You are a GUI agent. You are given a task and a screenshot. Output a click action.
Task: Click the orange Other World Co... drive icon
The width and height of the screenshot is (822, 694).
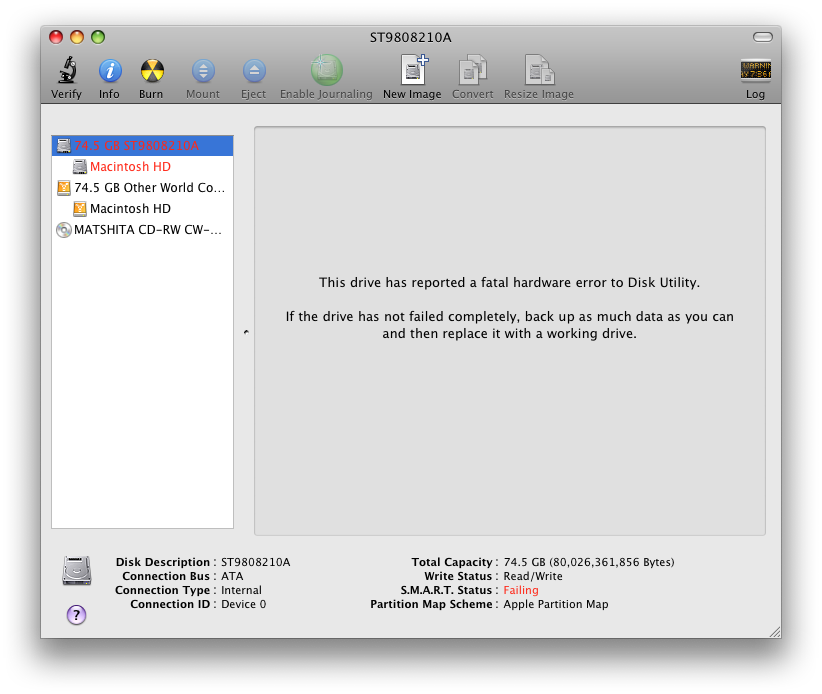pos(63,188)
